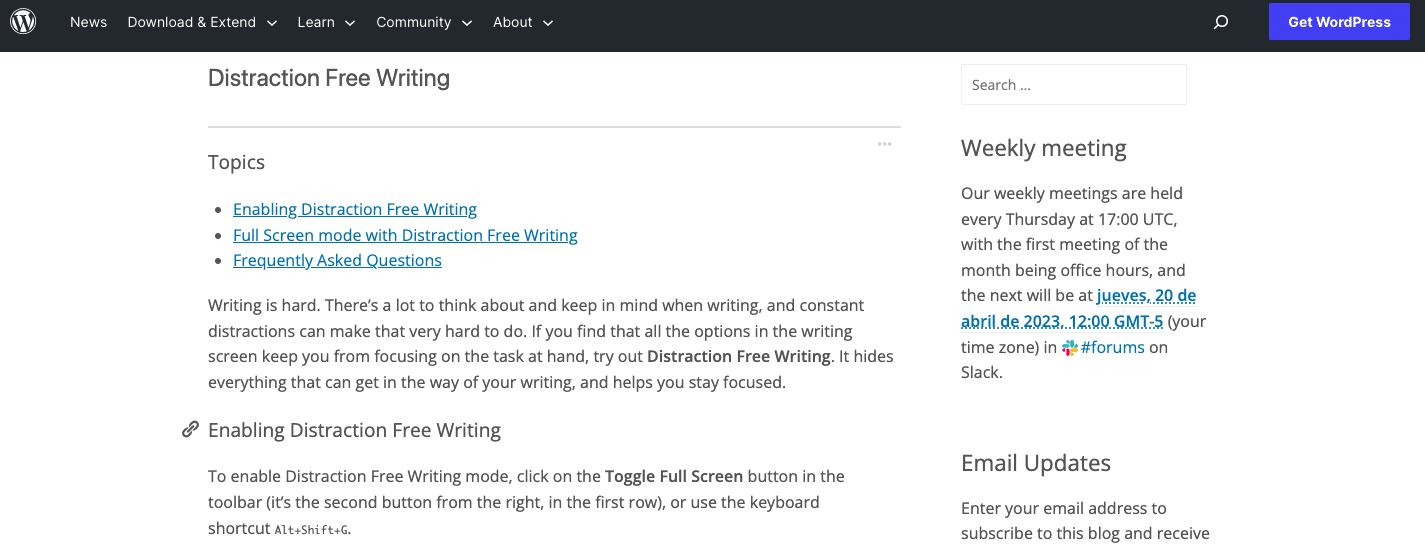Click the Enabling Distraction Free Writing section heading
The image size is (1425, 552).
tap(354, 430)
